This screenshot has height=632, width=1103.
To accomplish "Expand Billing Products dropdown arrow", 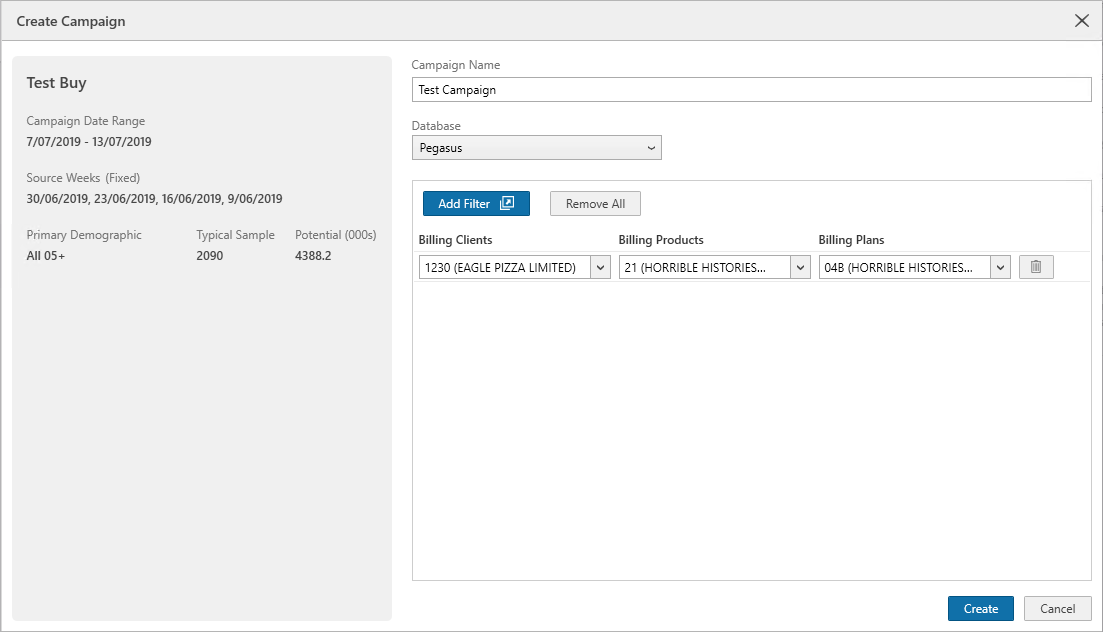I will (x=800, y=267).
